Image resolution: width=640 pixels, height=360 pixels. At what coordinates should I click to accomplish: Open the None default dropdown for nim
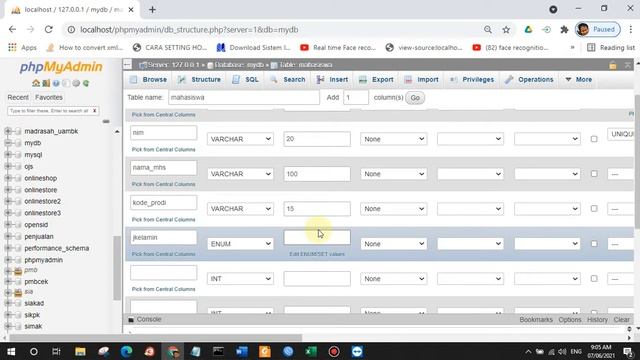(x=393, y=139)
